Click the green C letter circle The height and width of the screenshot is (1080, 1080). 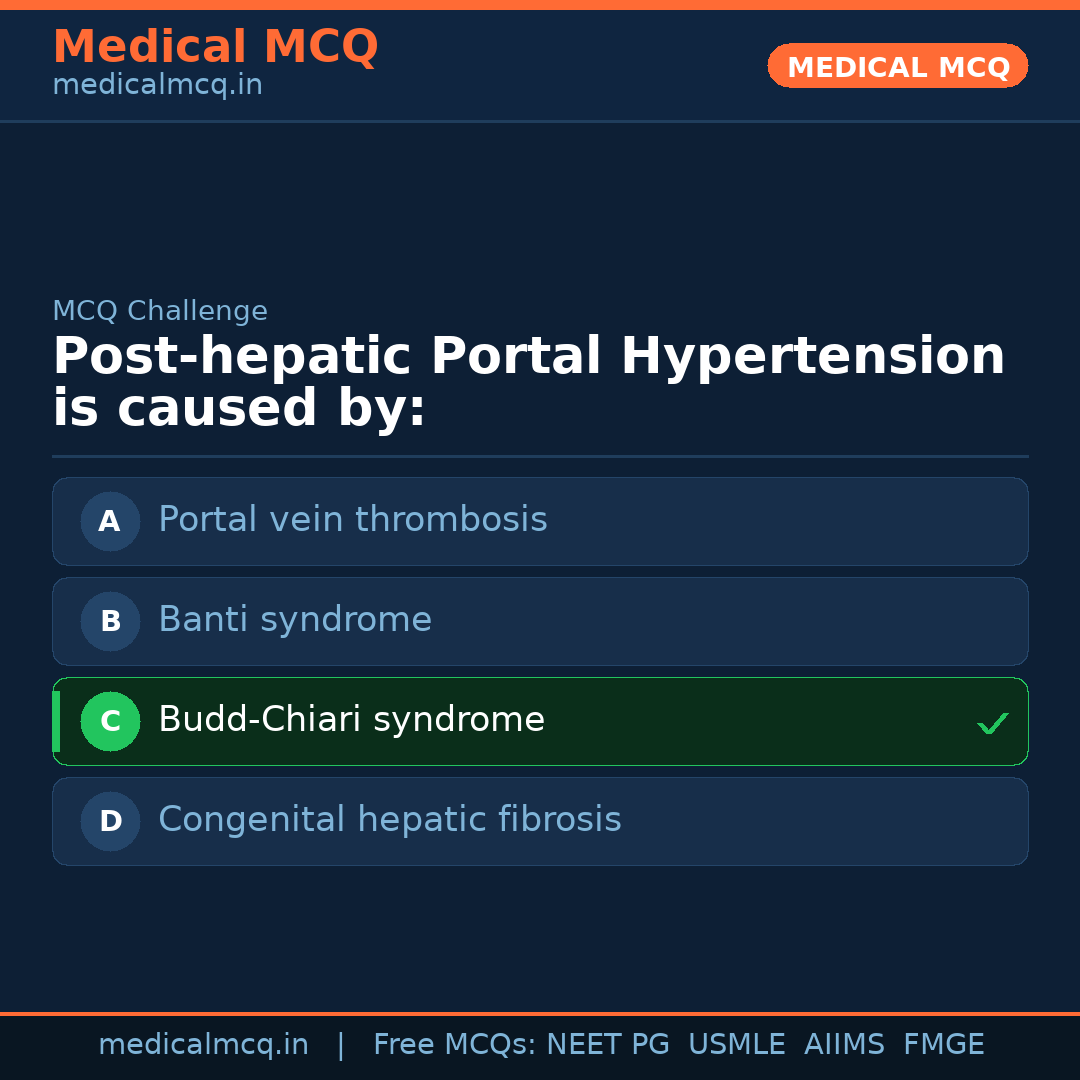click(x=110, y=721)
